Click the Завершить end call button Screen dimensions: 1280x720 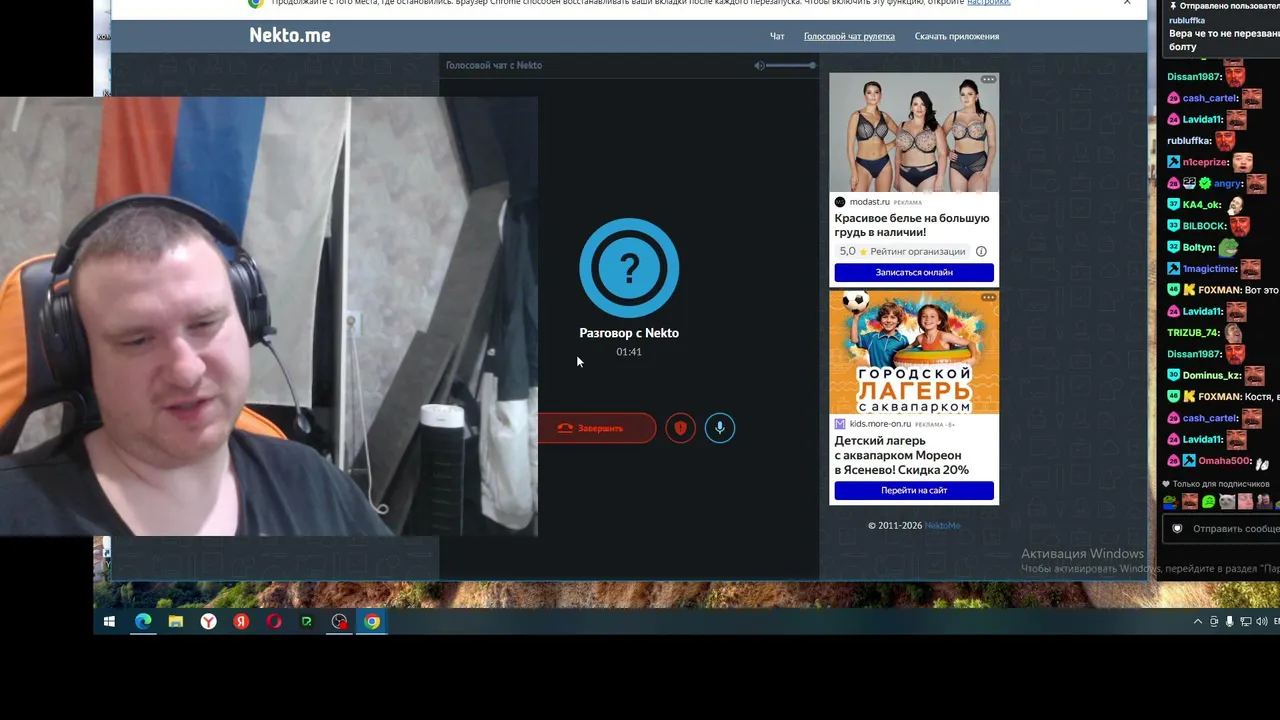click(x=597, y=428)
